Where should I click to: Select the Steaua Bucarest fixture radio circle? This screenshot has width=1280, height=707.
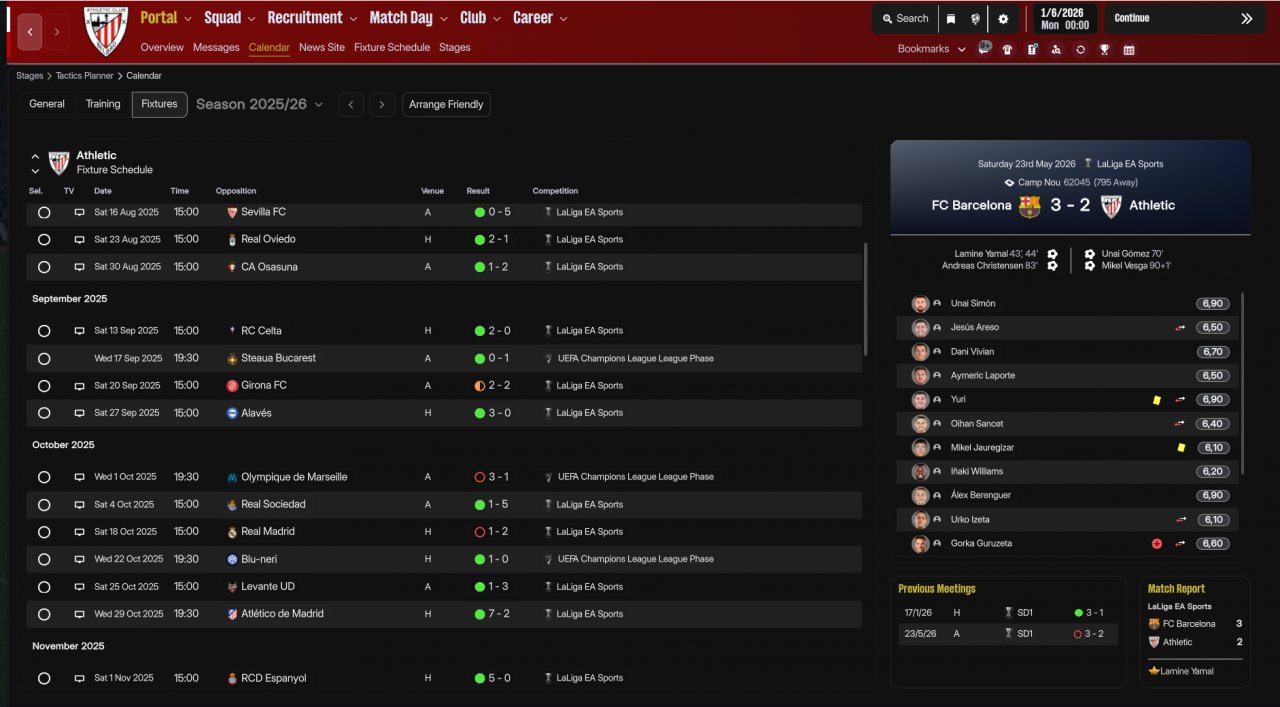(44, 358)
